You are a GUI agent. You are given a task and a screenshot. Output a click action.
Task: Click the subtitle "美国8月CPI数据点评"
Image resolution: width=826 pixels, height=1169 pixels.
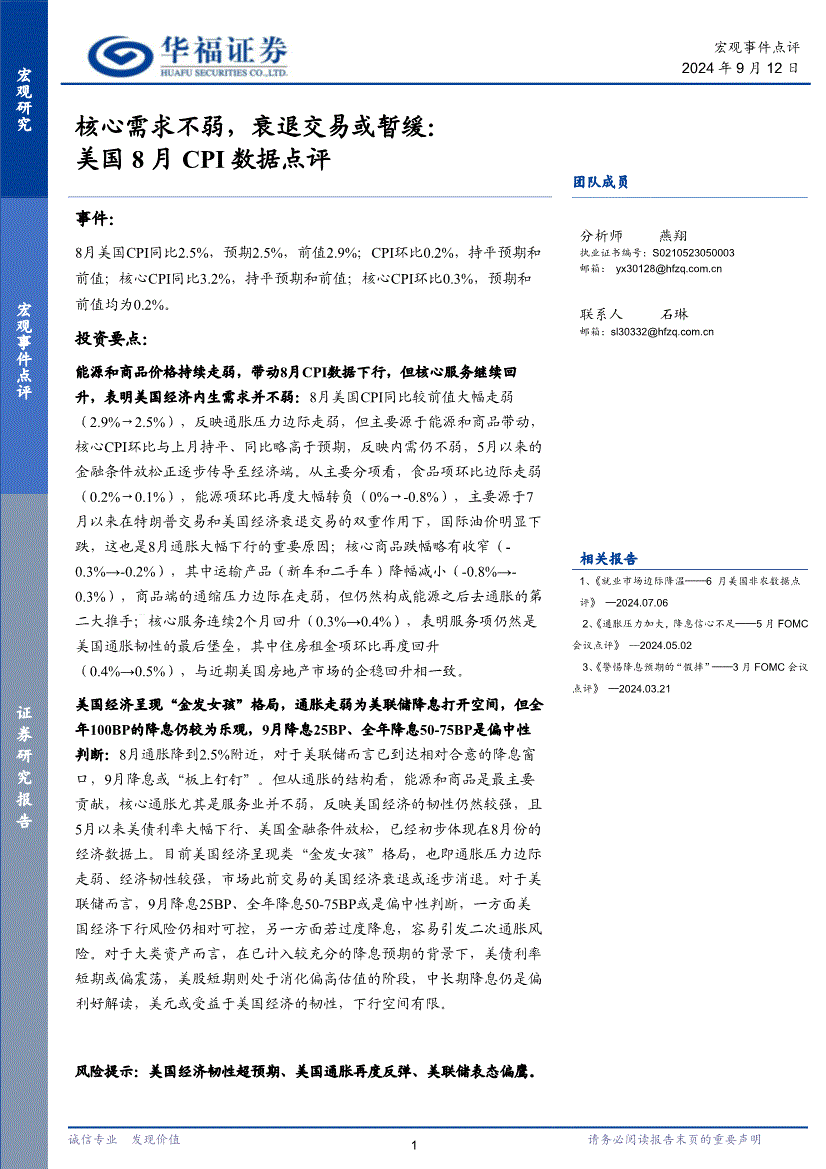[203, 159]
